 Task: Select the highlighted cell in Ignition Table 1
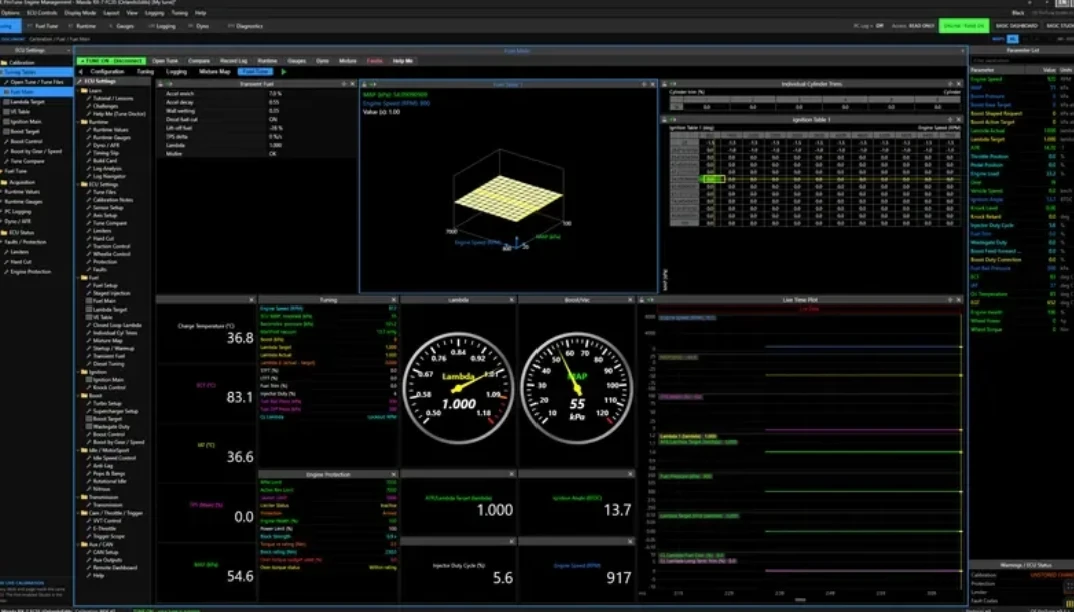tap(712, 179)
